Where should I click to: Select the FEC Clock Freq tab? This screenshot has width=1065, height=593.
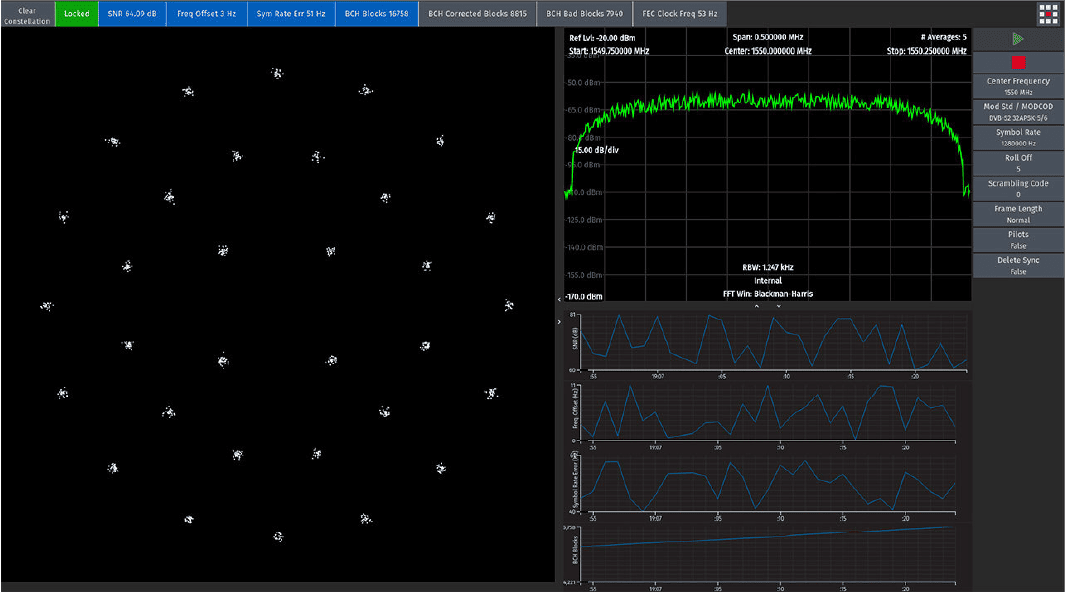tap(679, 14)
